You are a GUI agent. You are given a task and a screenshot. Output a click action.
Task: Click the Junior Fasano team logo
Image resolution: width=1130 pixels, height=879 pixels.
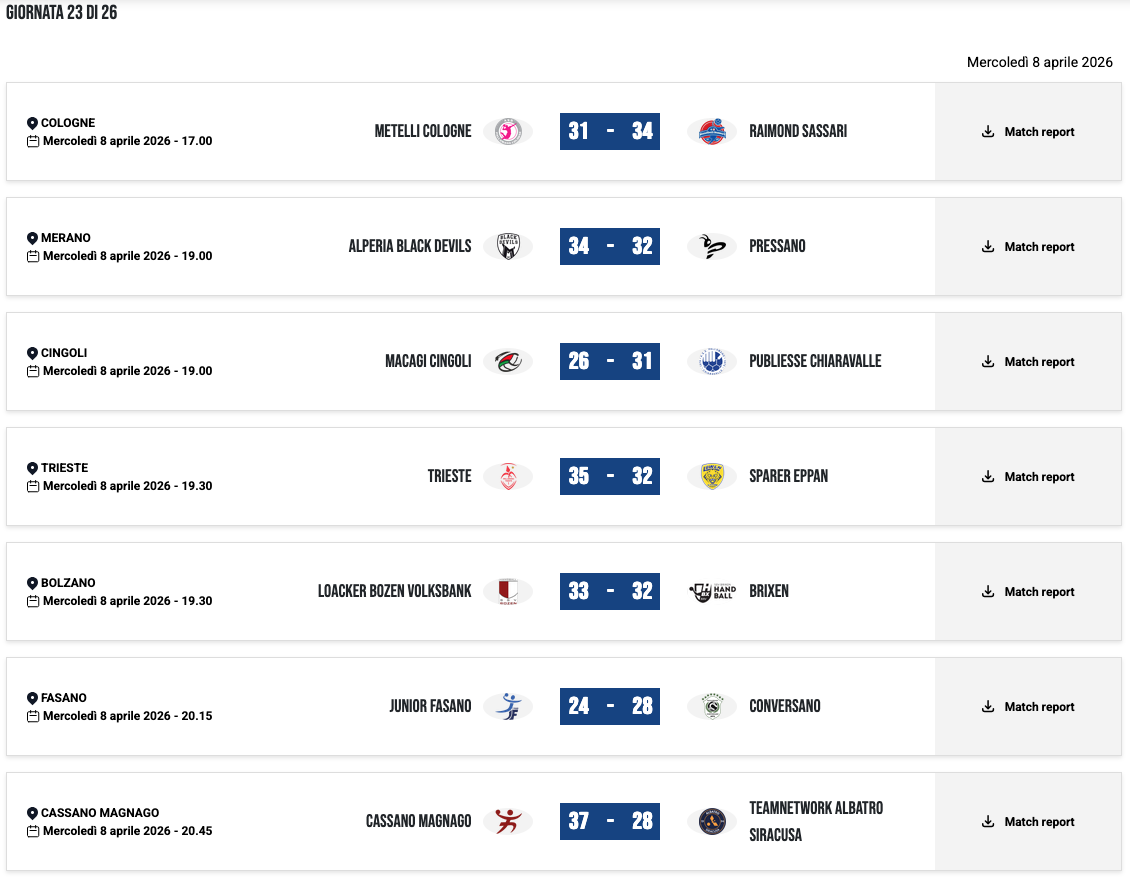point(507,706)
